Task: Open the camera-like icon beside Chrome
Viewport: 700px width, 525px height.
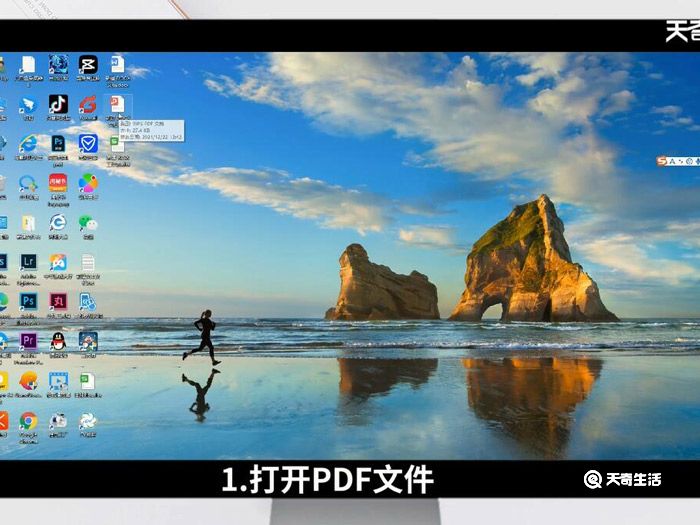Action: pyautogui.click(x=58, y=421)
